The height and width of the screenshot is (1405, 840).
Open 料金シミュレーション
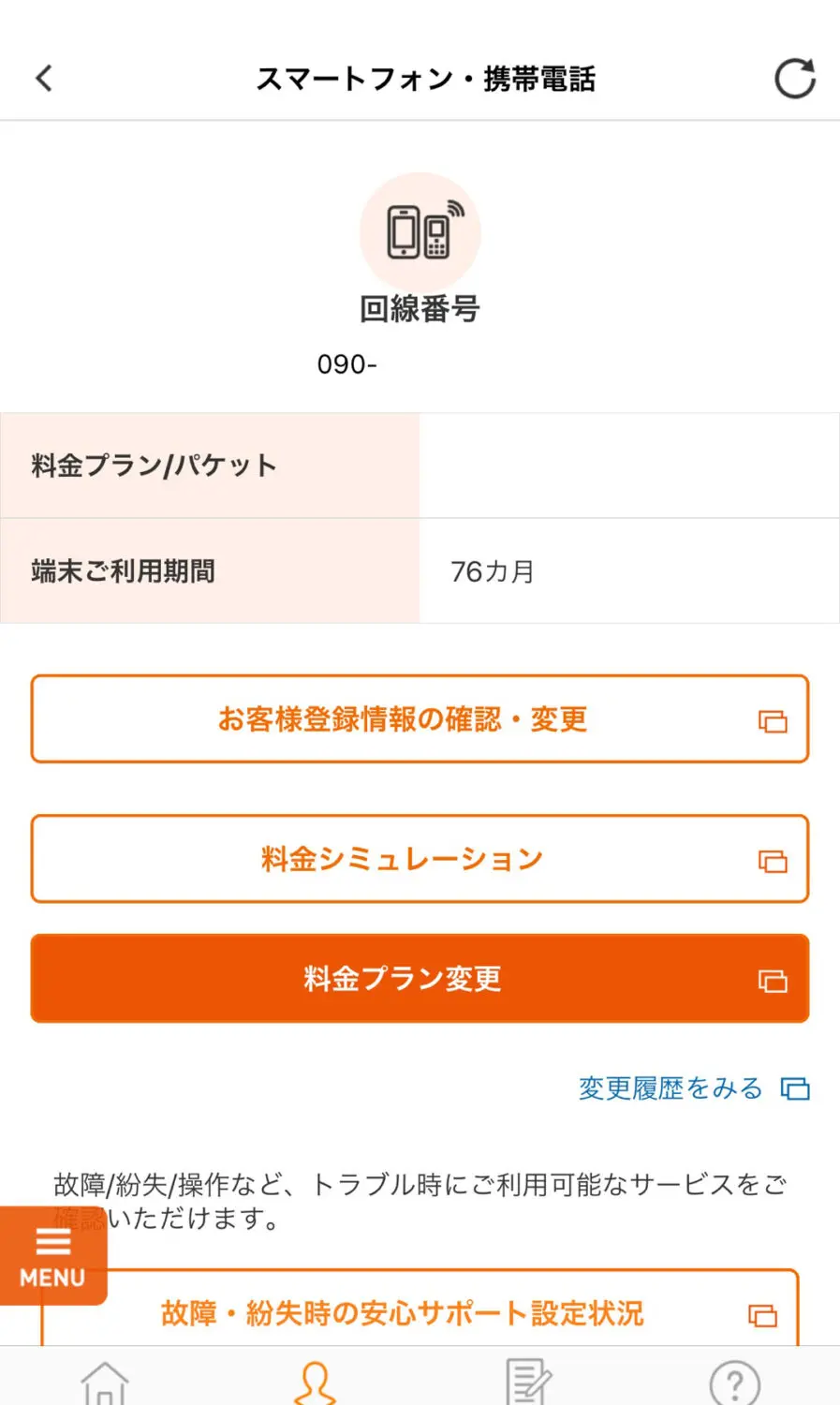[x=403, y=859]
